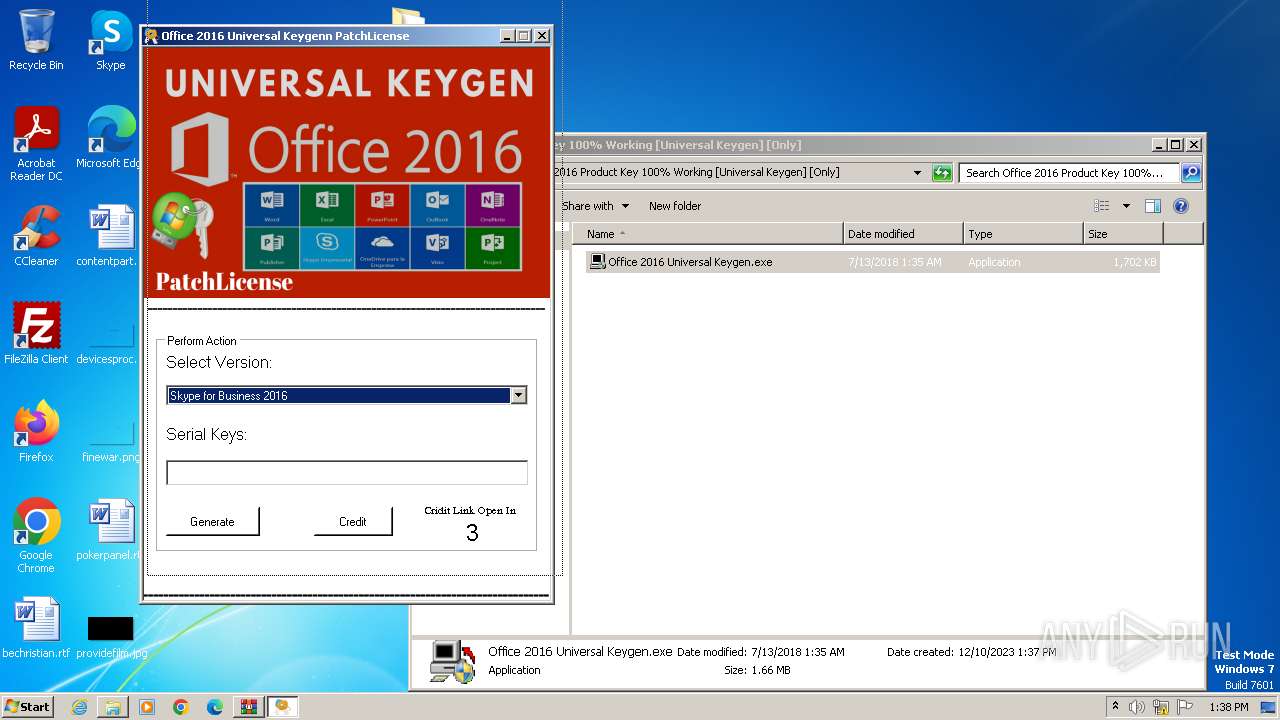
Task: Minimize the keygen window
Action: pos(507,36)
